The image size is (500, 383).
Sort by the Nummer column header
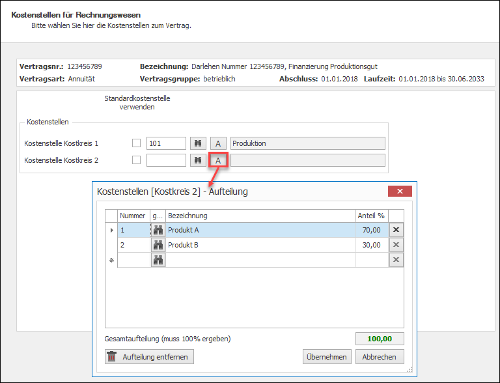pos(134,216)
